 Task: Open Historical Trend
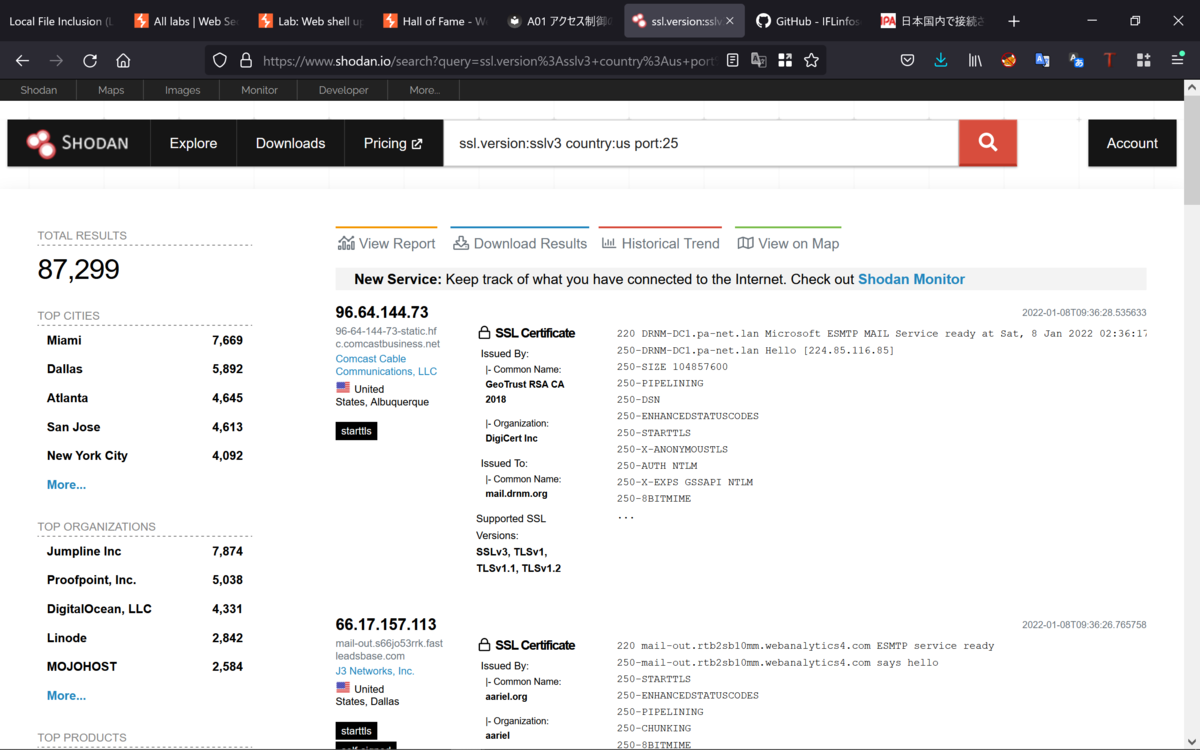(660, 243)
